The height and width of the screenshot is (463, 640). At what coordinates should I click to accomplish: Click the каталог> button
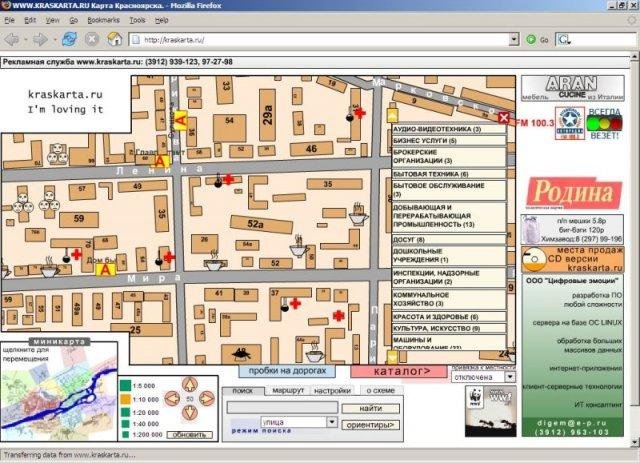coord(399,372)
